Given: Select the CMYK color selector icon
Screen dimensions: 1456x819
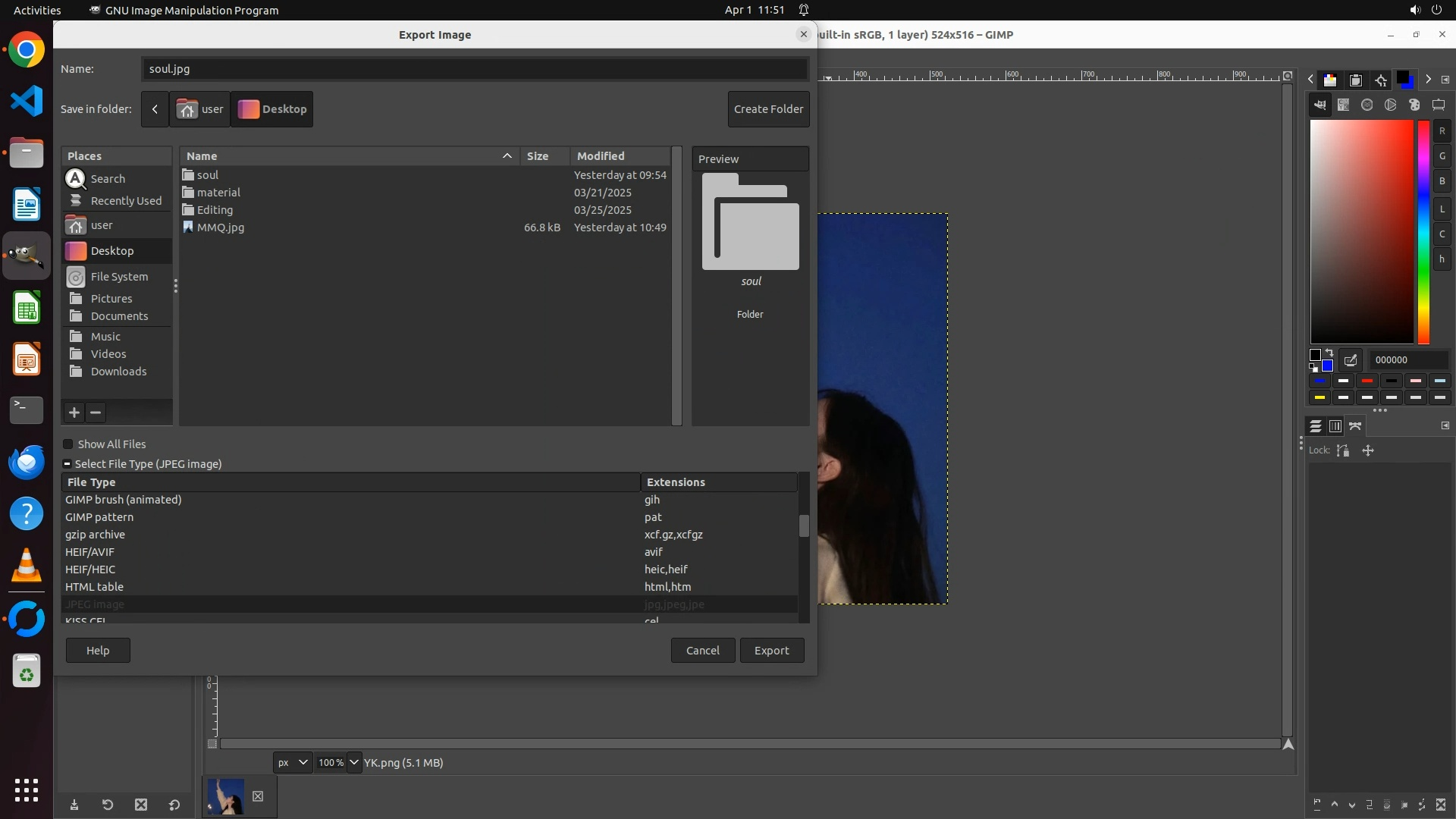Looking at the screenshot, I should (1344, 105).
